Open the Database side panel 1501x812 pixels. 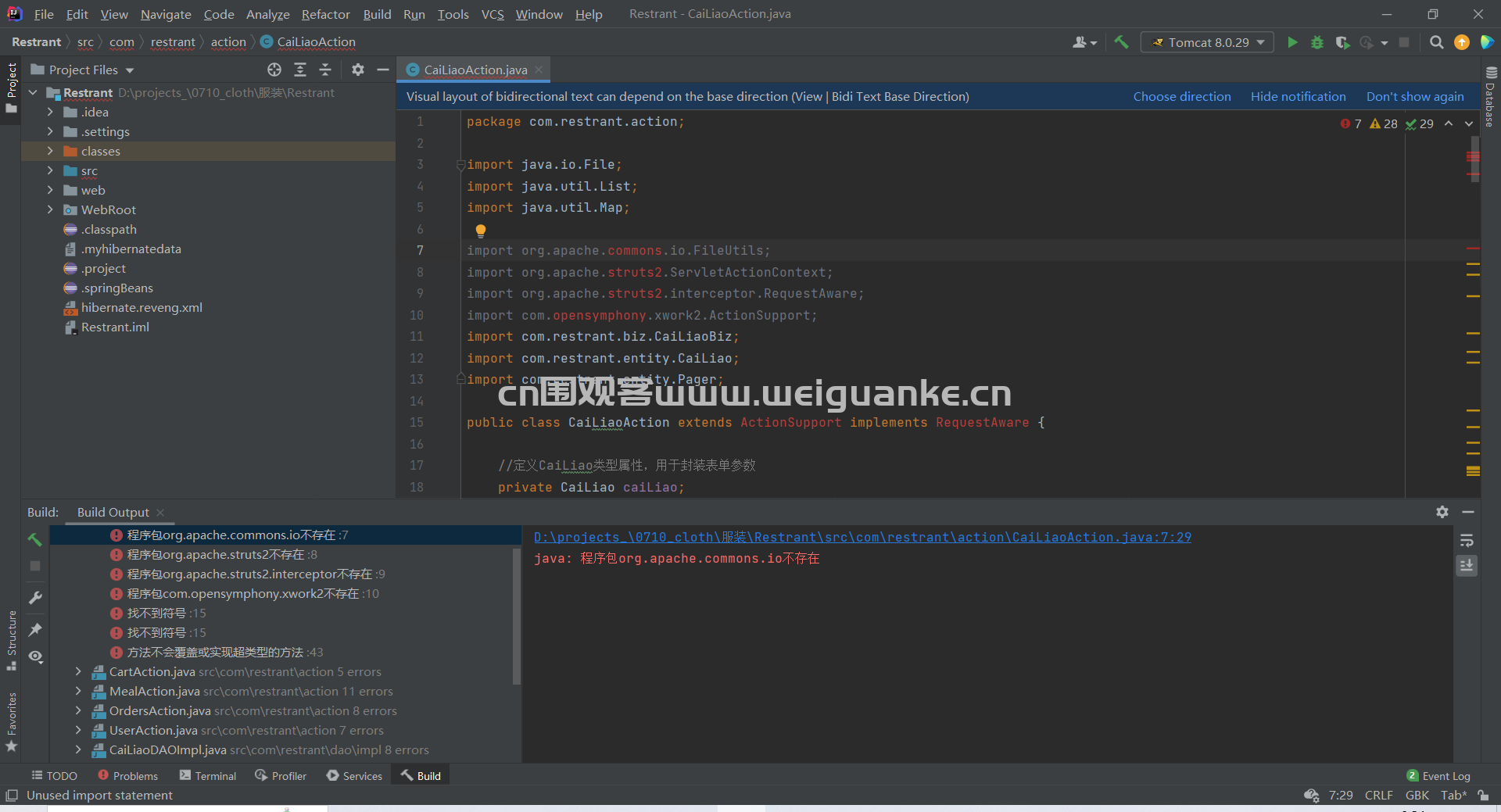pos(1490,97)
